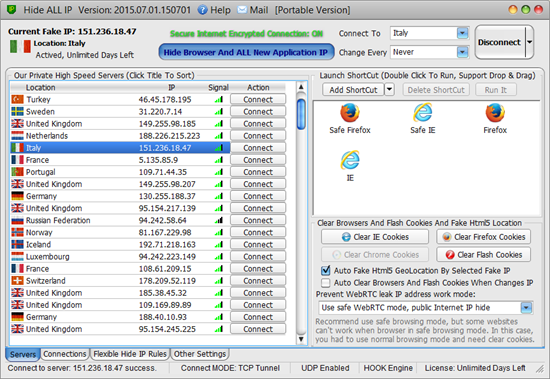Switch to the Servers tab
The image size is (550, 379).
pyautogui.click(x=23, y=354)
